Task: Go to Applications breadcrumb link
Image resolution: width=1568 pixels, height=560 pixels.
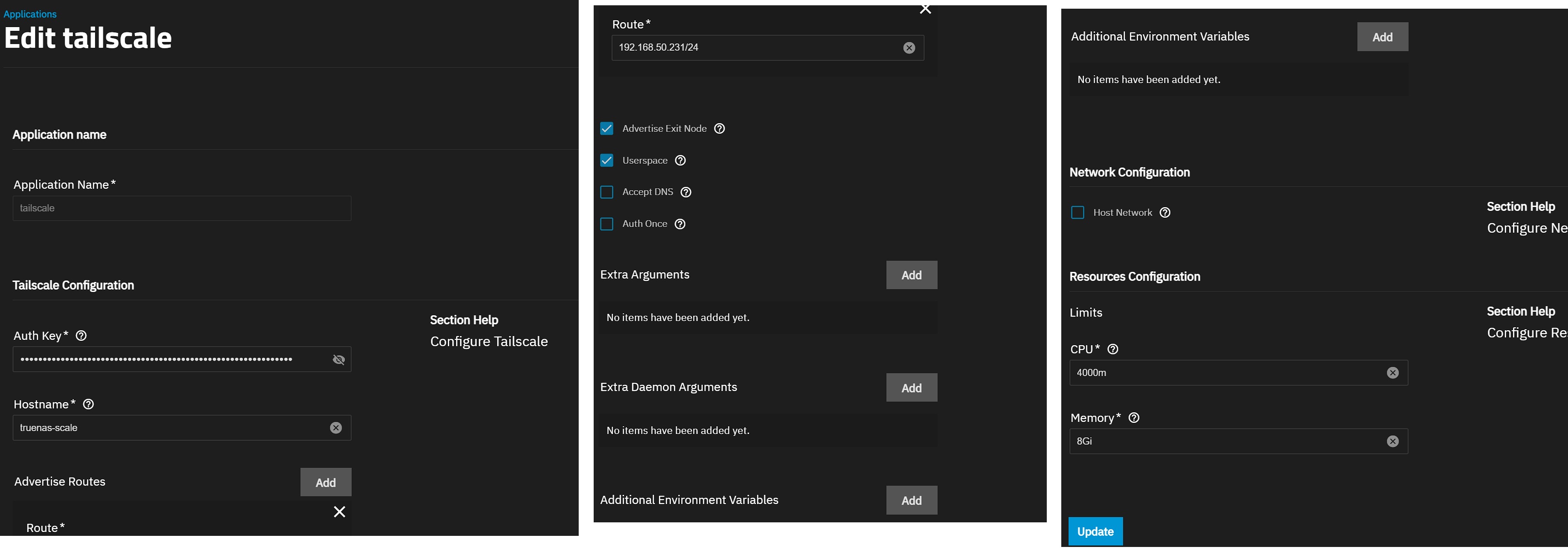Action: (30, 14)
